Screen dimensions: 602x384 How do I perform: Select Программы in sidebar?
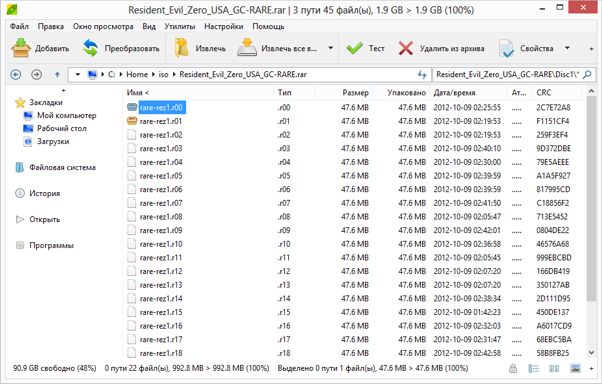tap(44, 245)
